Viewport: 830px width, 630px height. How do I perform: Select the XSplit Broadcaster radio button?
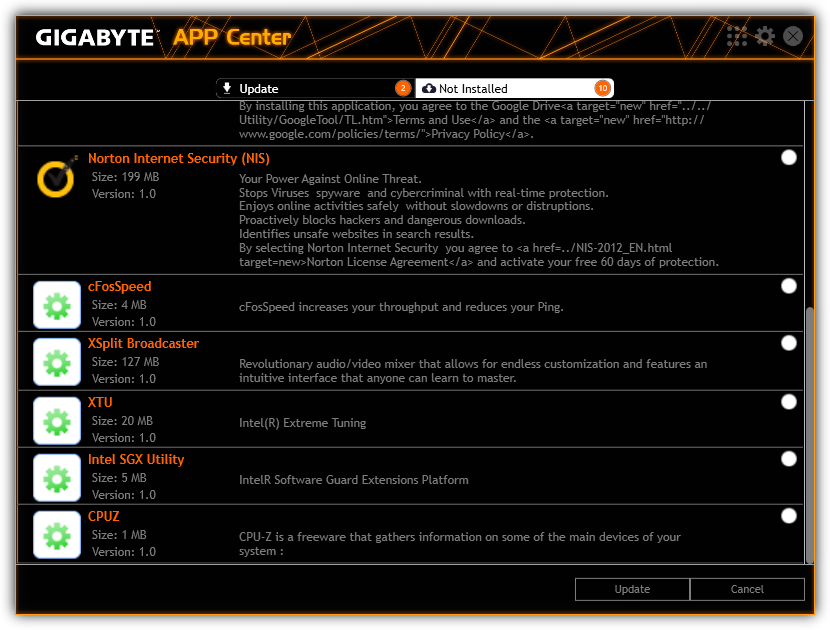coord(789,343)
